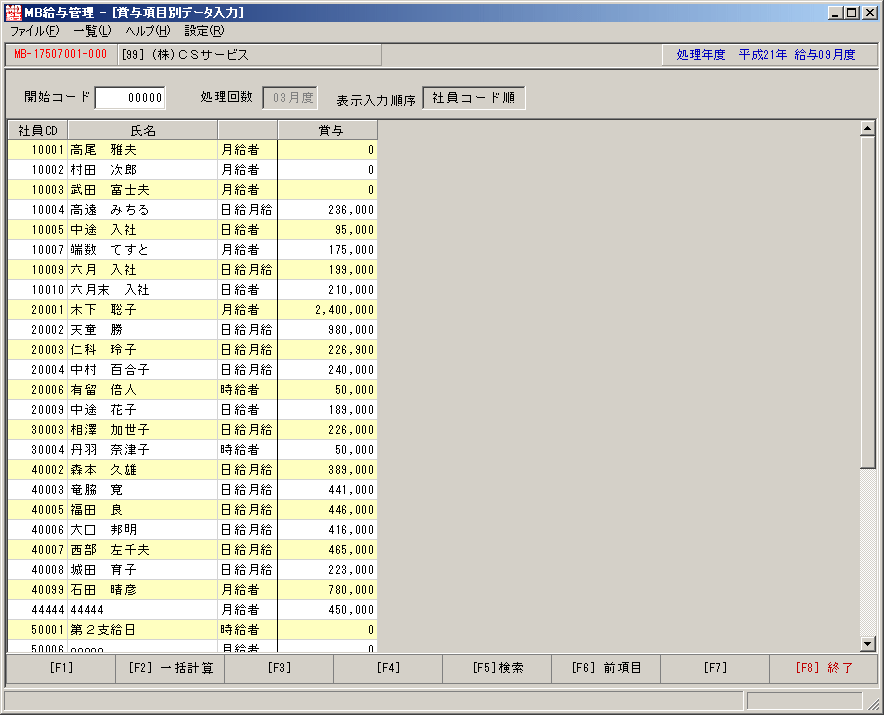Click the 開始コード input field
Image resolution: width=884 pixels, height=715 pixels.
(x=130, y=98)
